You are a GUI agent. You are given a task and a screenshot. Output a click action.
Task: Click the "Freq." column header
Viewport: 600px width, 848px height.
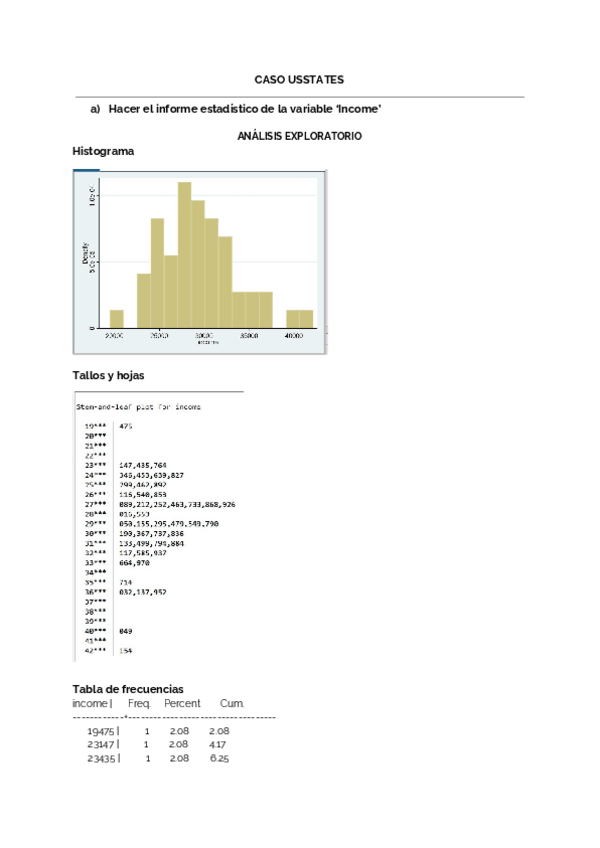140,704
